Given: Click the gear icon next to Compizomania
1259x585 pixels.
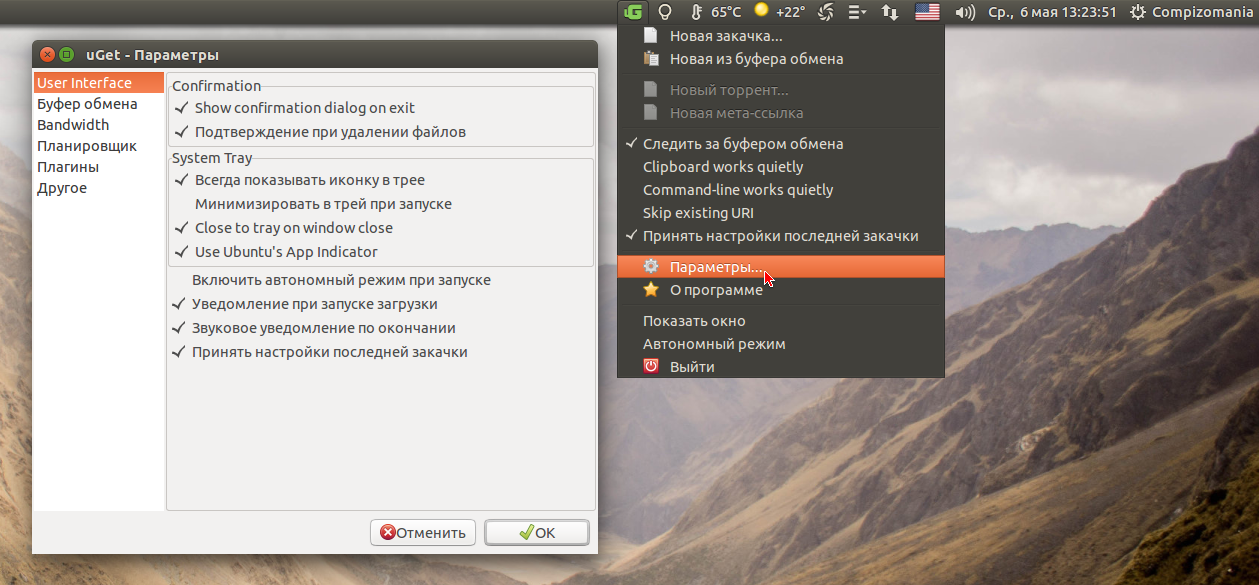Looking at the screenshot, I should point(1138,12).
